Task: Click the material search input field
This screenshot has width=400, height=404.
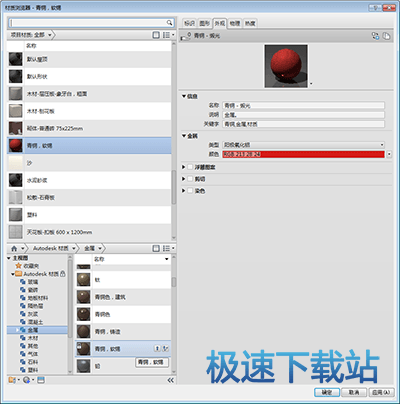Action: (x=87, y=23)
